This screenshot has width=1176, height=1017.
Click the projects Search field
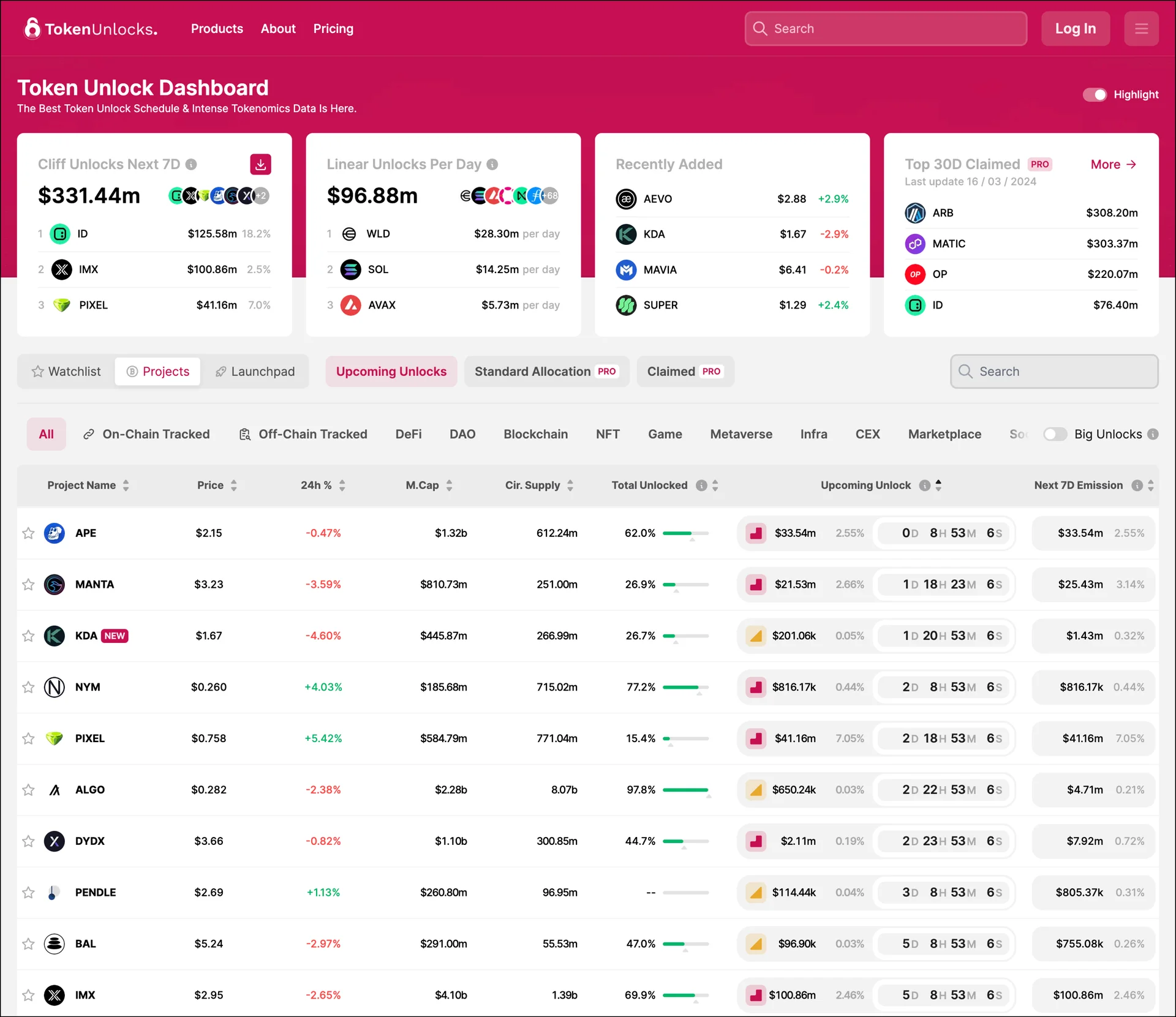point(1053,372)
